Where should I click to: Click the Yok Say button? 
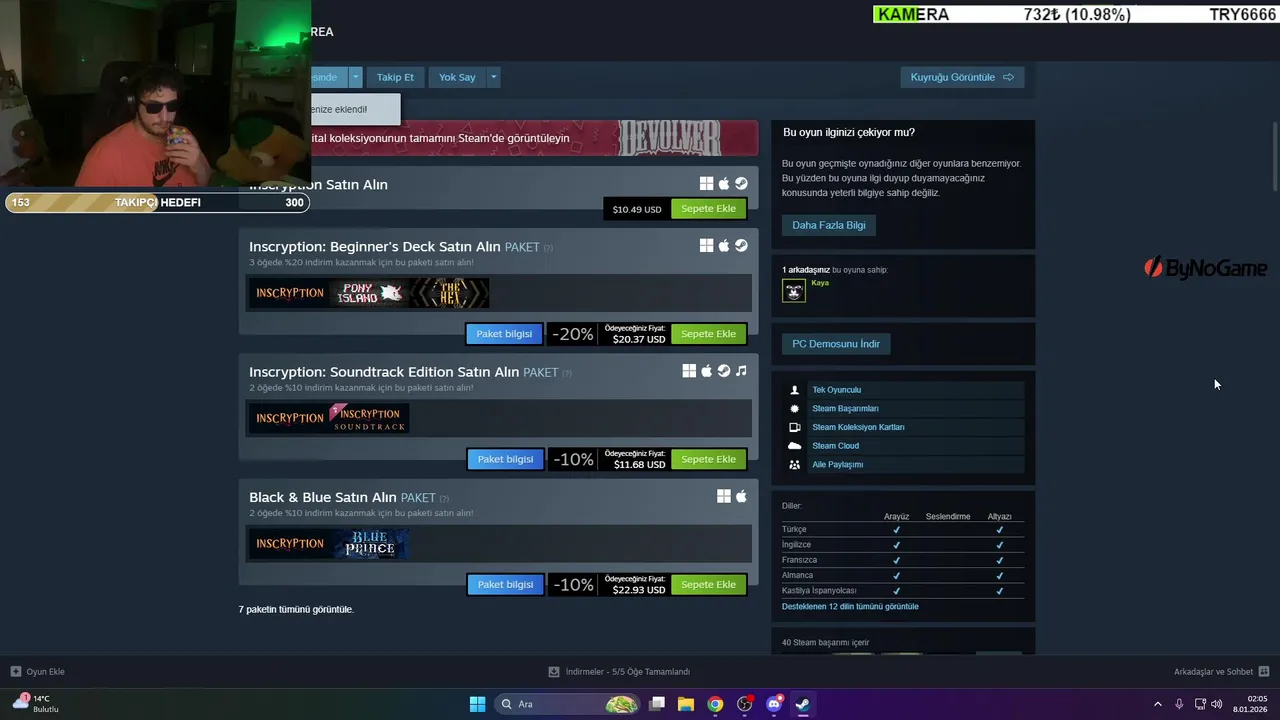point(457,77)
